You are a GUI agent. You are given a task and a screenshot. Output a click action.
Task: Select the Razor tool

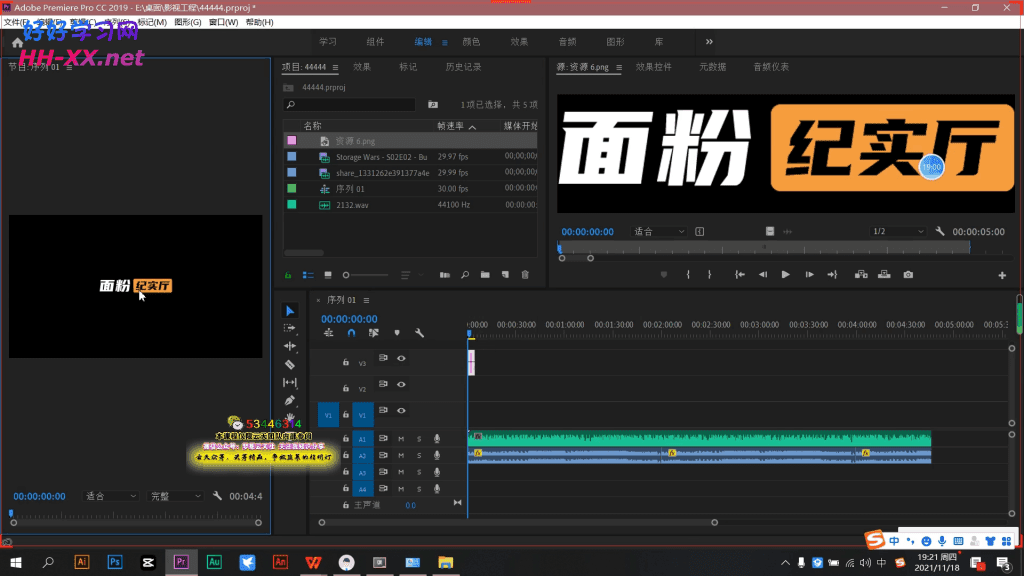coord(290,364)
